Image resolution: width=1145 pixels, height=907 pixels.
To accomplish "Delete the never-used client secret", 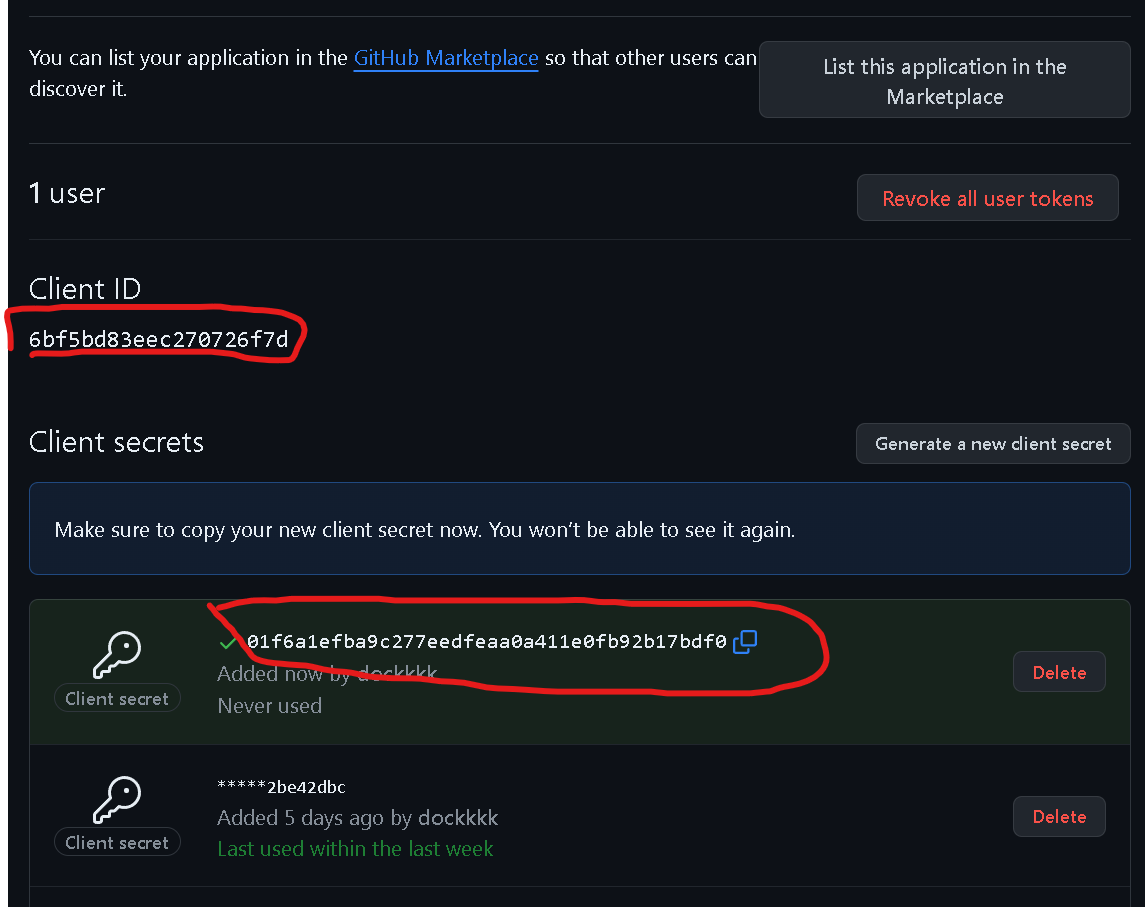I will tap(1059, 672).
